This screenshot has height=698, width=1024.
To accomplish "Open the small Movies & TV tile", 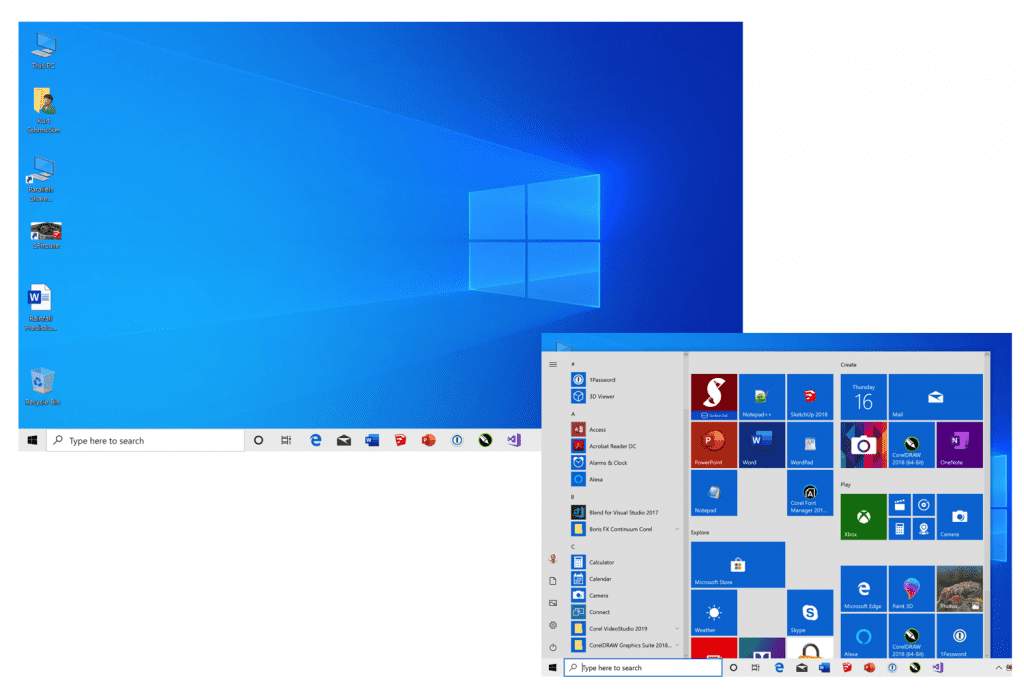I will [x=899, y=505].
